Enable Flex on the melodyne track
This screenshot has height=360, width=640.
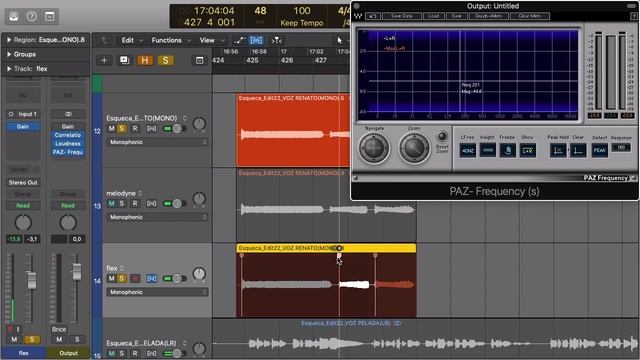(151, 203)
